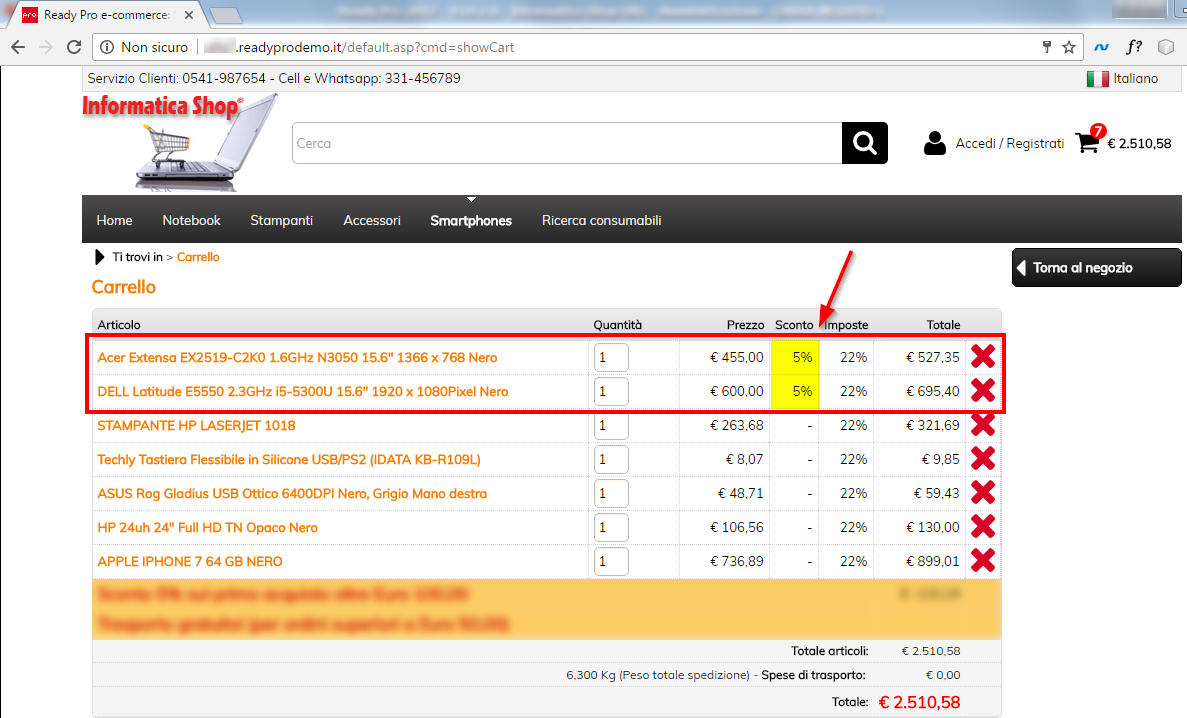Click the Cerca search field
This screenshot has width=1187, height=718.
click(x=567, y=143)
